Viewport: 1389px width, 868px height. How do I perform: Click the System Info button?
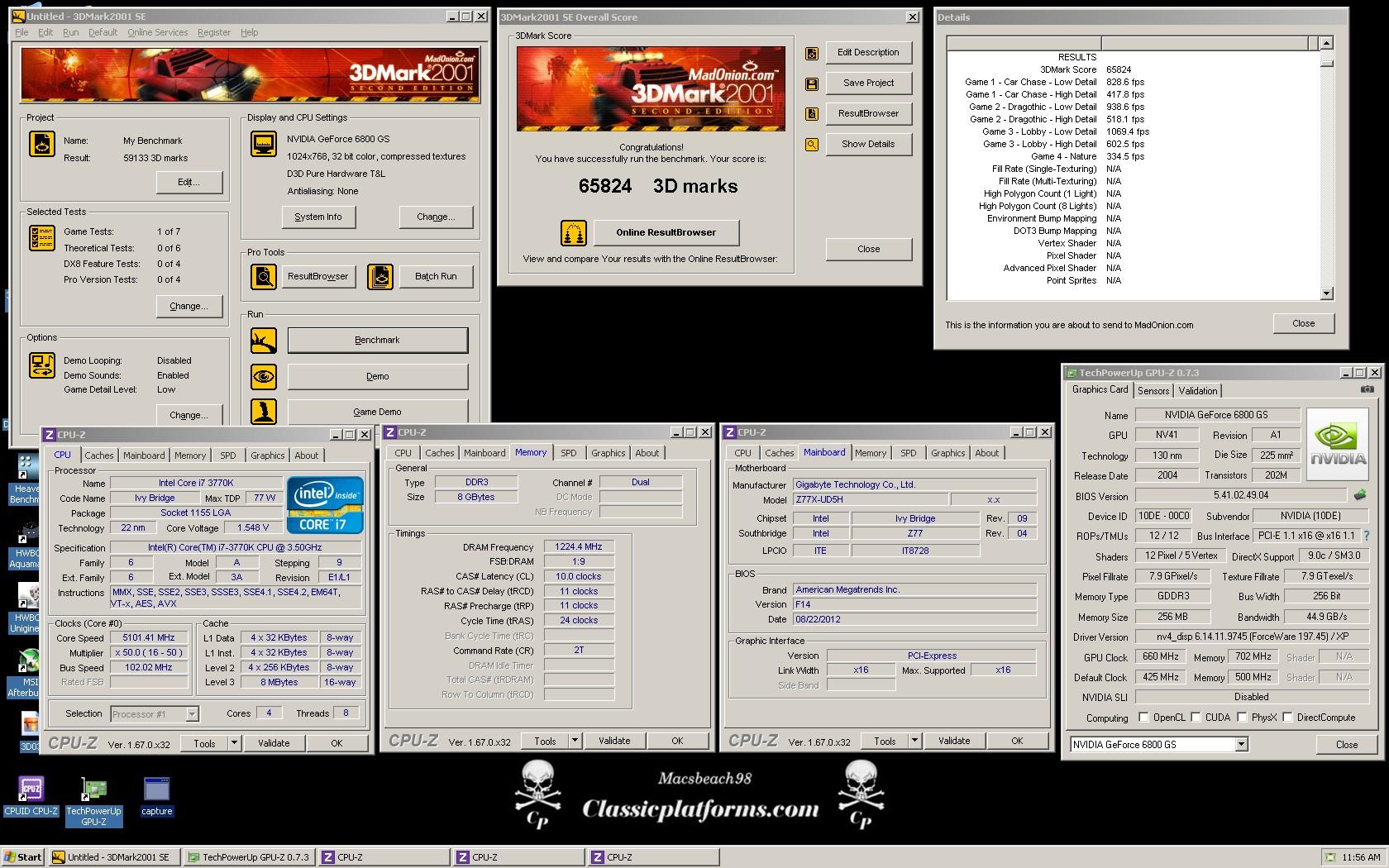pos(318,217)
